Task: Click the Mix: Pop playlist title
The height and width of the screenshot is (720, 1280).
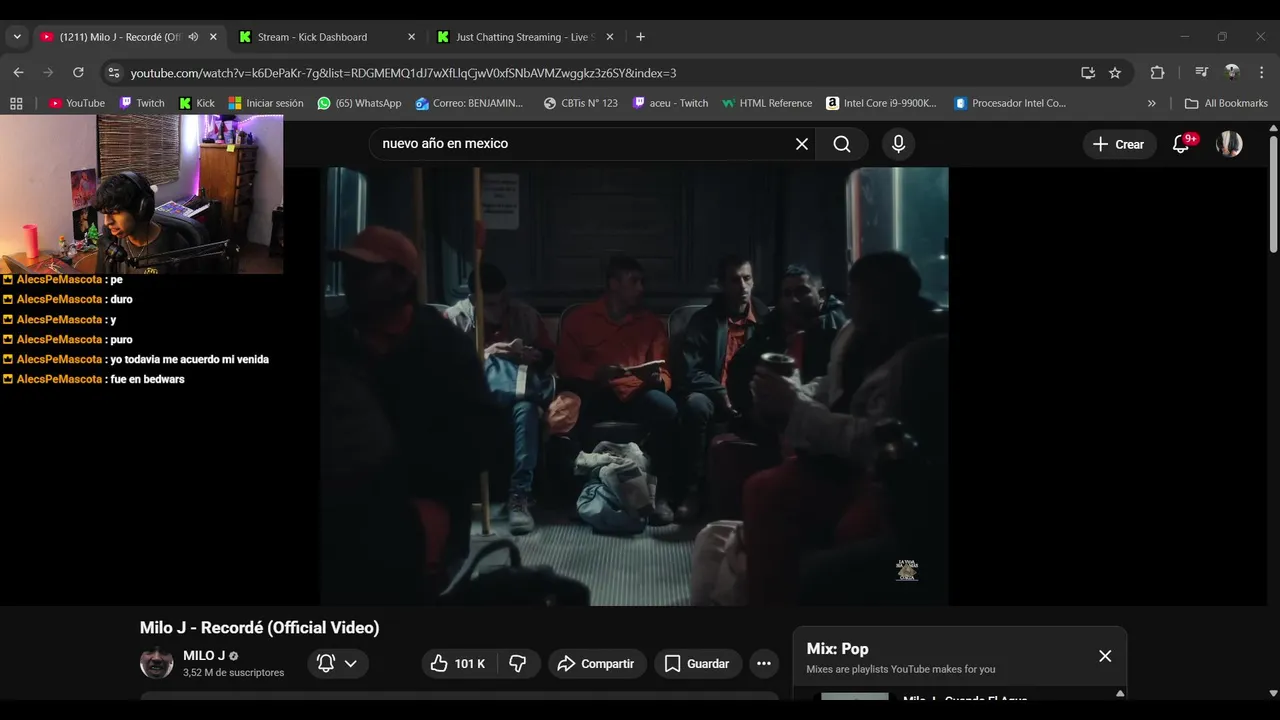Action: [x=837, y=649]
